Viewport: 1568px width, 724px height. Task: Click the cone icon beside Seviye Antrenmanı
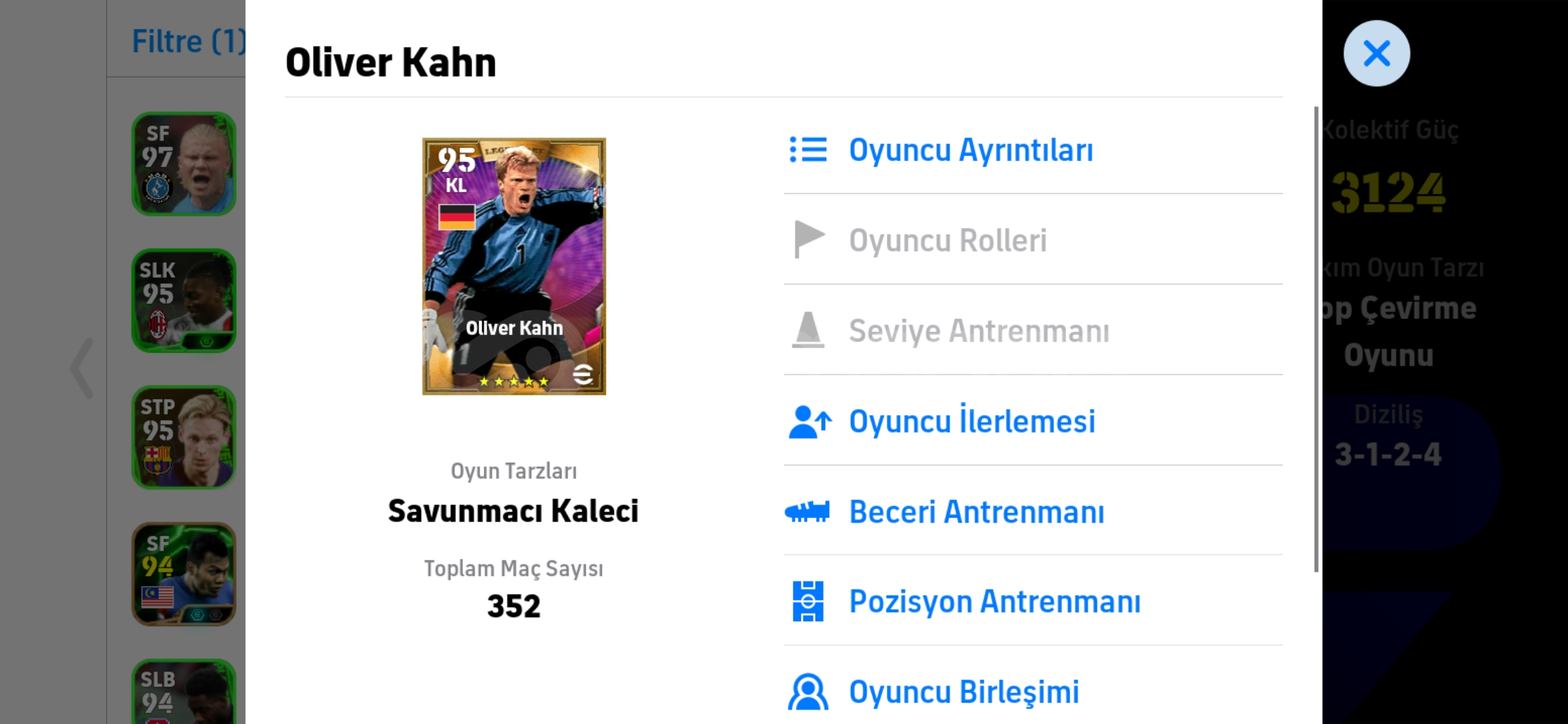808,330
